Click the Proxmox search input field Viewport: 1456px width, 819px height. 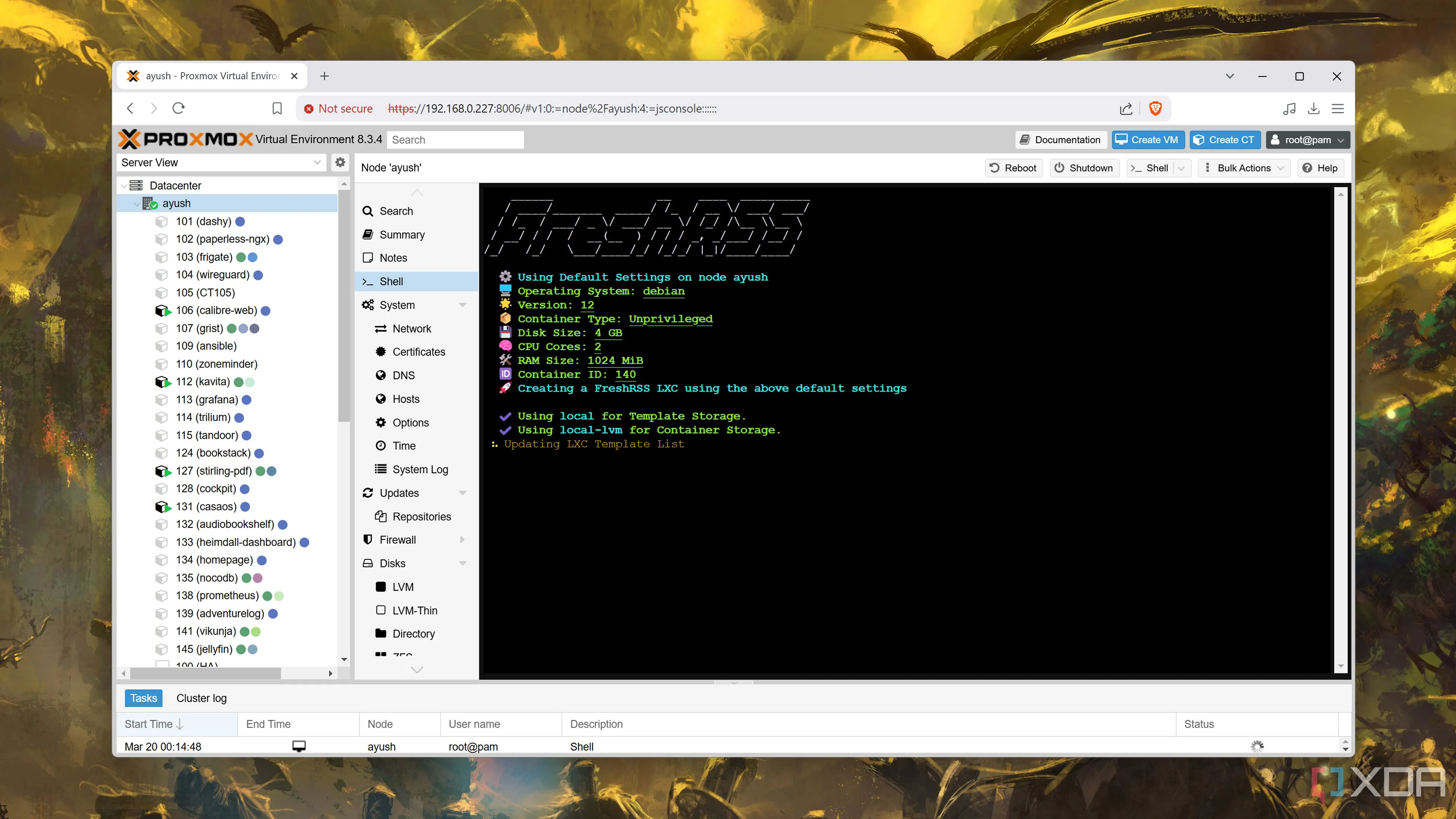pyautogui.click(x=455, y=140)
